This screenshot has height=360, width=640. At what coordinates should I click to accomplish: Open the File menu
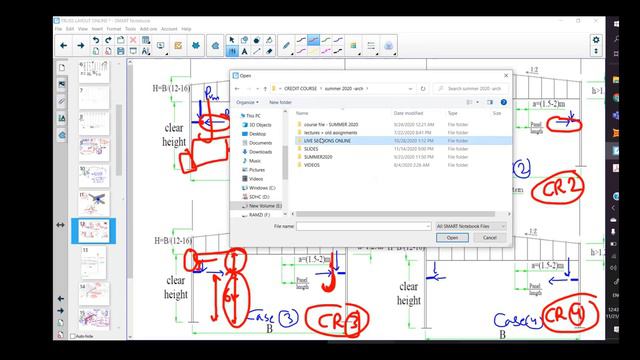[58, 29]
